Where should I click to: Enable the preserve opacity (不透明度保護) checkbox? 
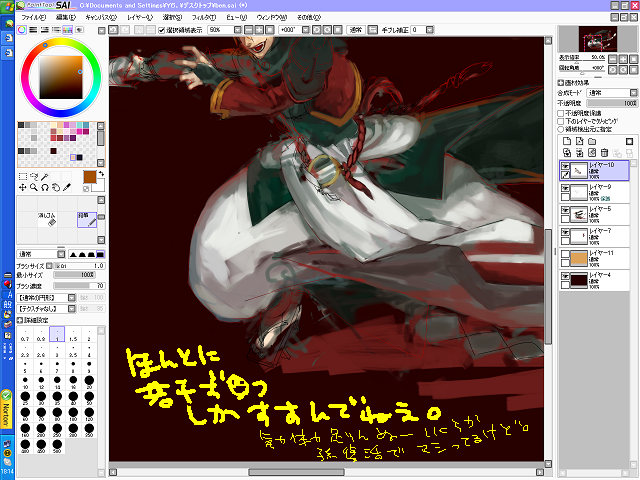tap(561, 113)
